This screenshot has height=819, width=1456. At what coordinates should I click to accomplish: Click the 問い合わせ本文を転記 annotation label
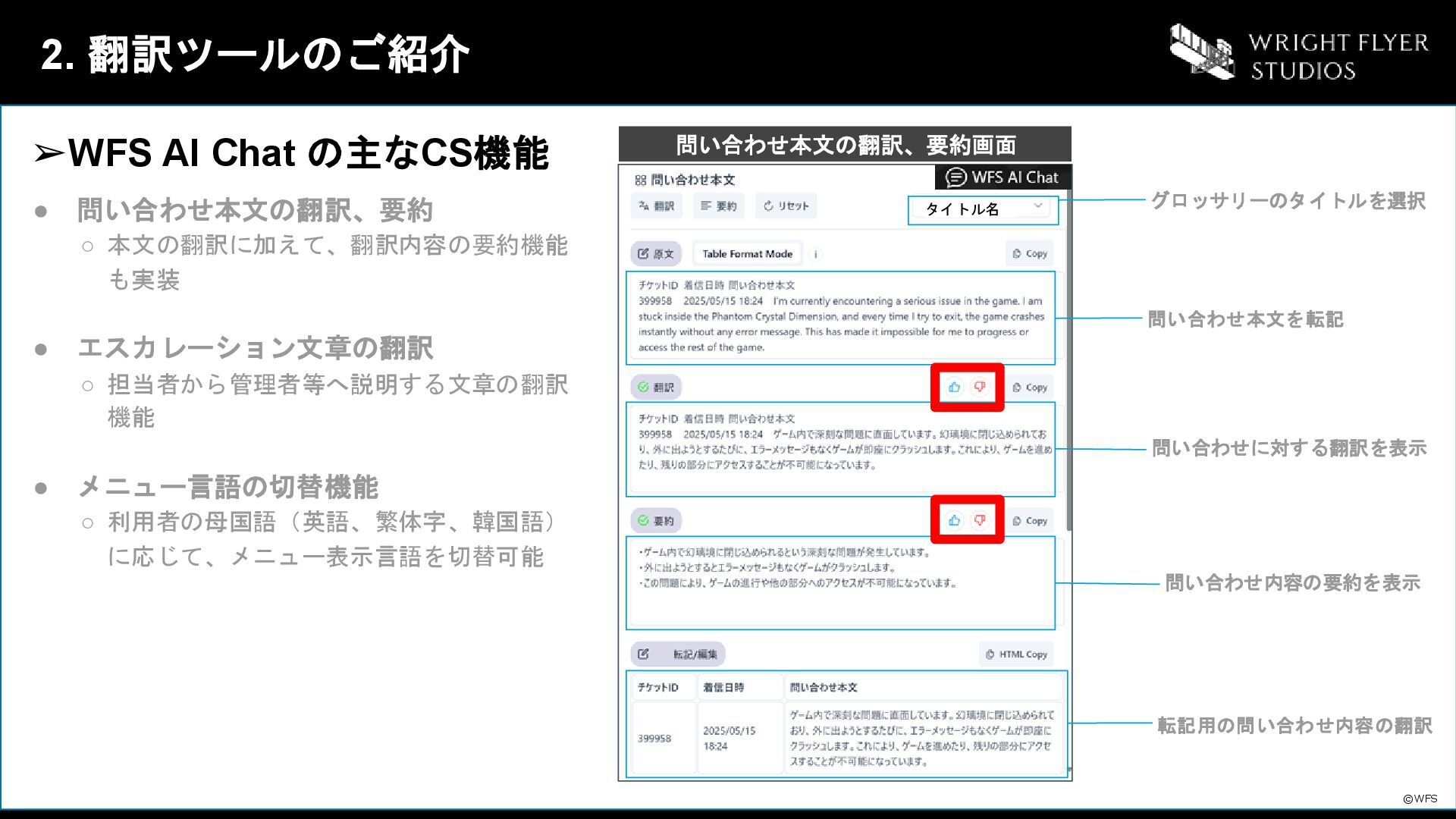(x=1245, y=319)
